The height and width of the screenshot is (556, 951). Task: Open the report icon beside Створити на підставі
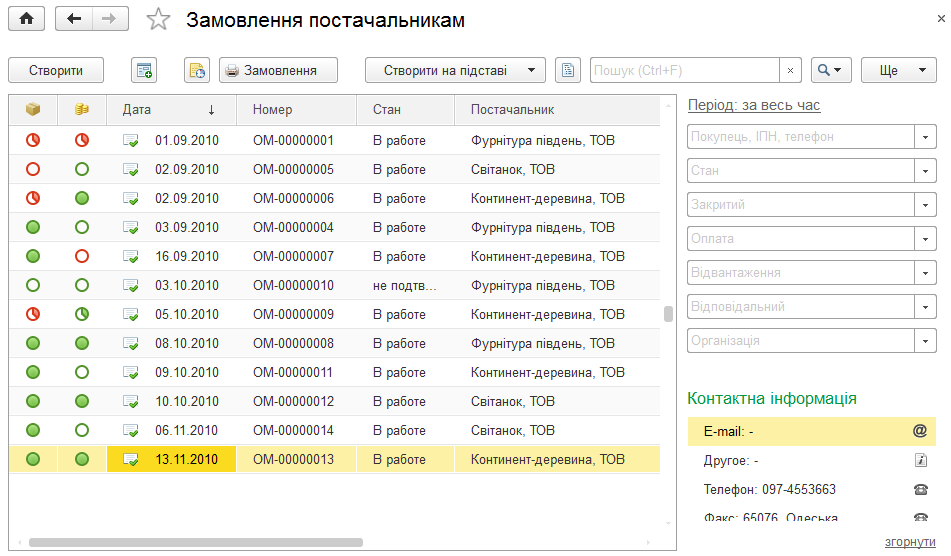pyautogui.click(x=568, y=70)
